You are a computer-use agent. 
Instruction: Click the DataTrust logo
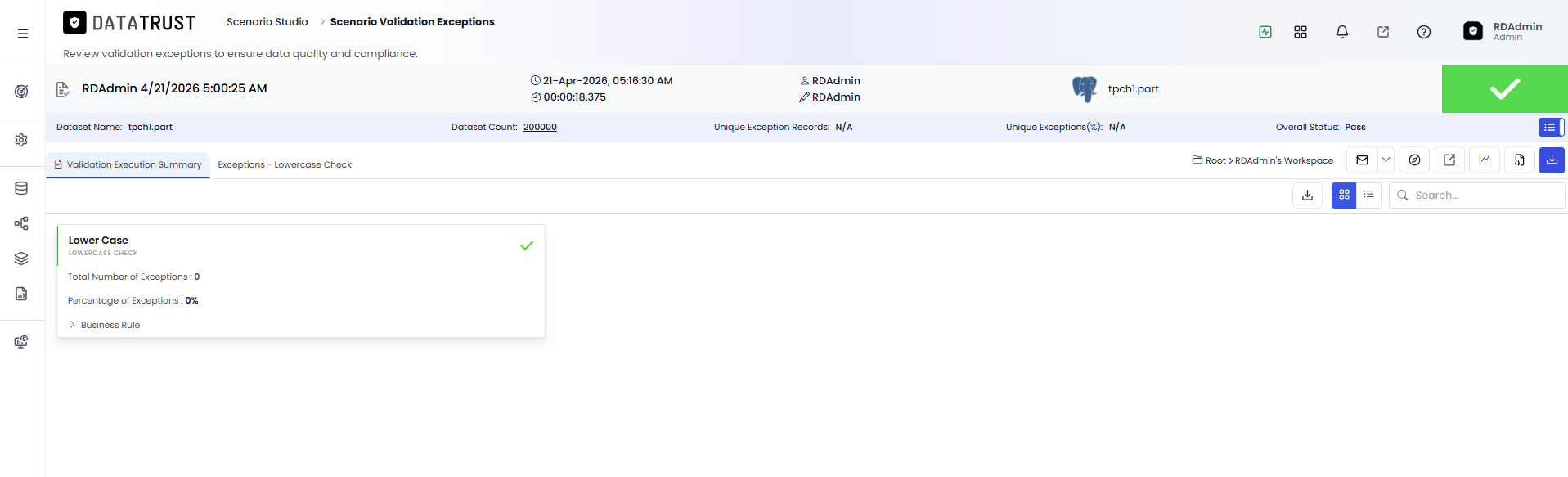pos(129,22)
